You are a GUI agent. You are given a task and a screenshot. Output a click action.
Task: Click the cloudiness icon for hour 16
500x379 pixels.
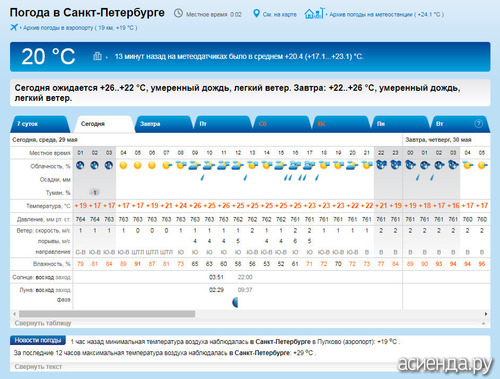click(x=295, y=165)
